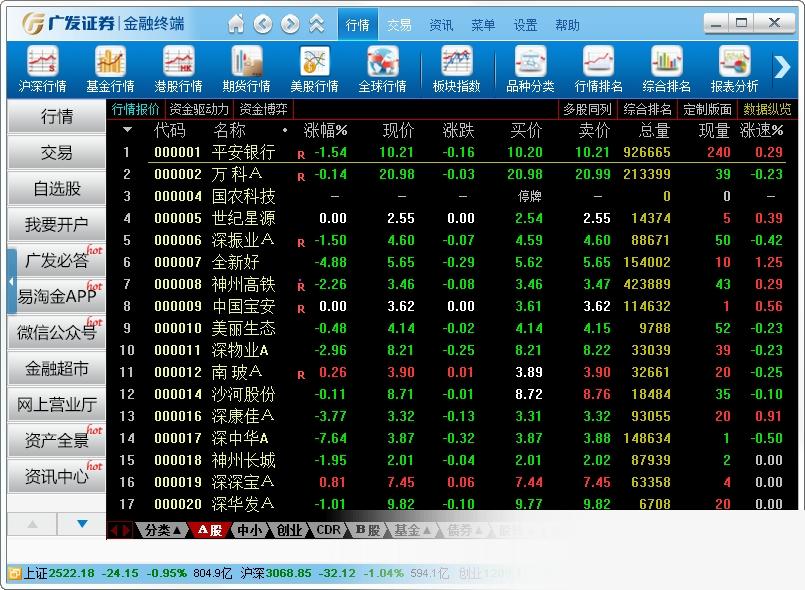Open the 品种分类 category icon
This screenshot has height=590, width=805.
[x=530, y=69]
